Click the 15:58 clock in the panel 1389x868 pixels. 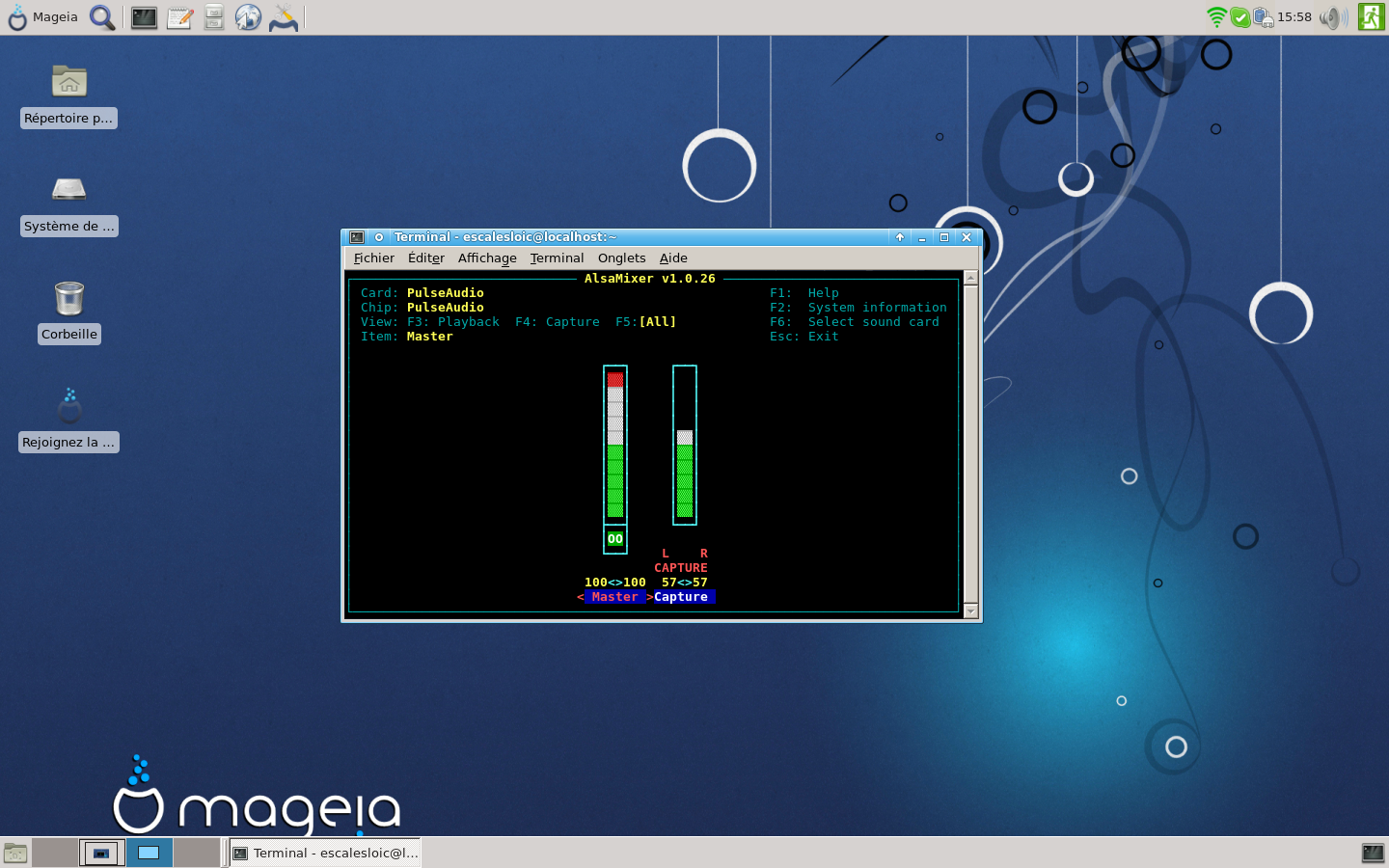(x=1294, y=17)
